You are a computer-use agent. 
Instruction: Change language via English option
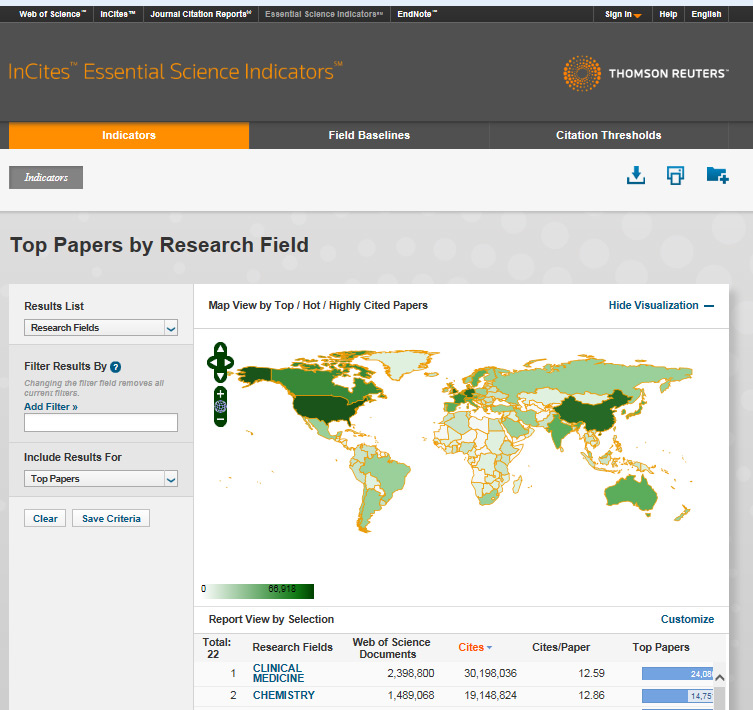point(706,14)
